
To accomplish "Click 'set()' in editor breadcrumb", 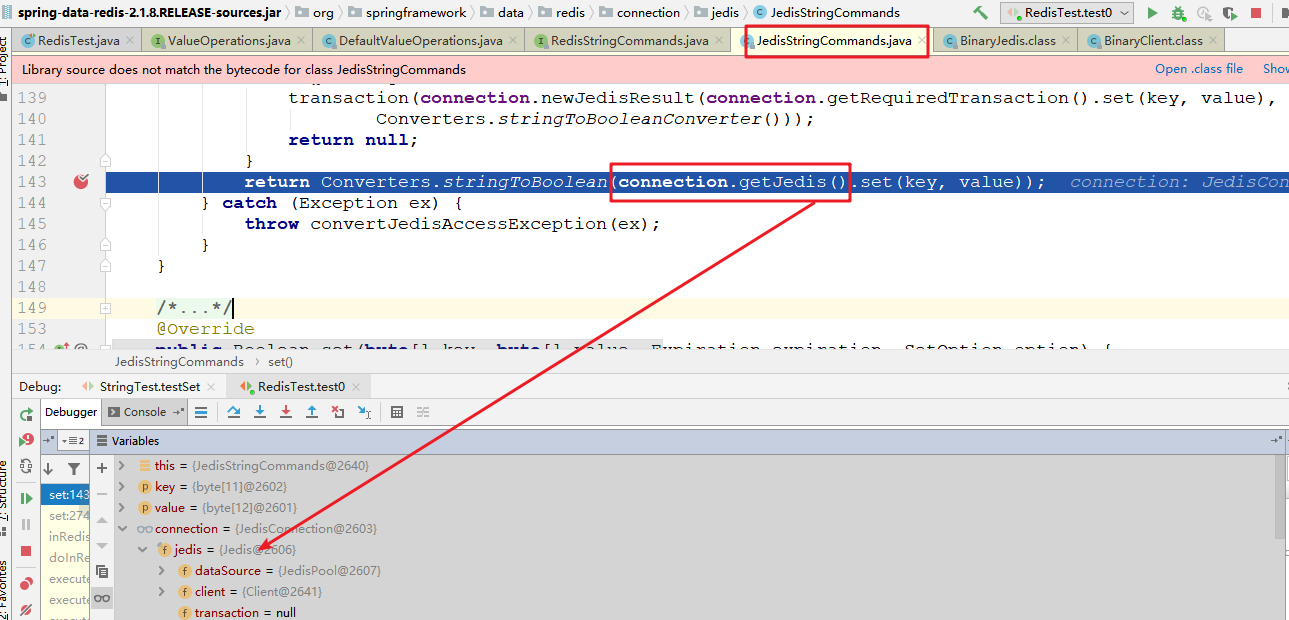I will click(280, 361).
